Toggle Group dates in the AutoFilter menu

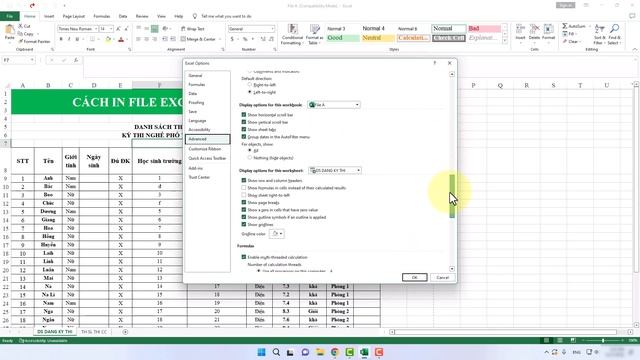pos(244,137)
